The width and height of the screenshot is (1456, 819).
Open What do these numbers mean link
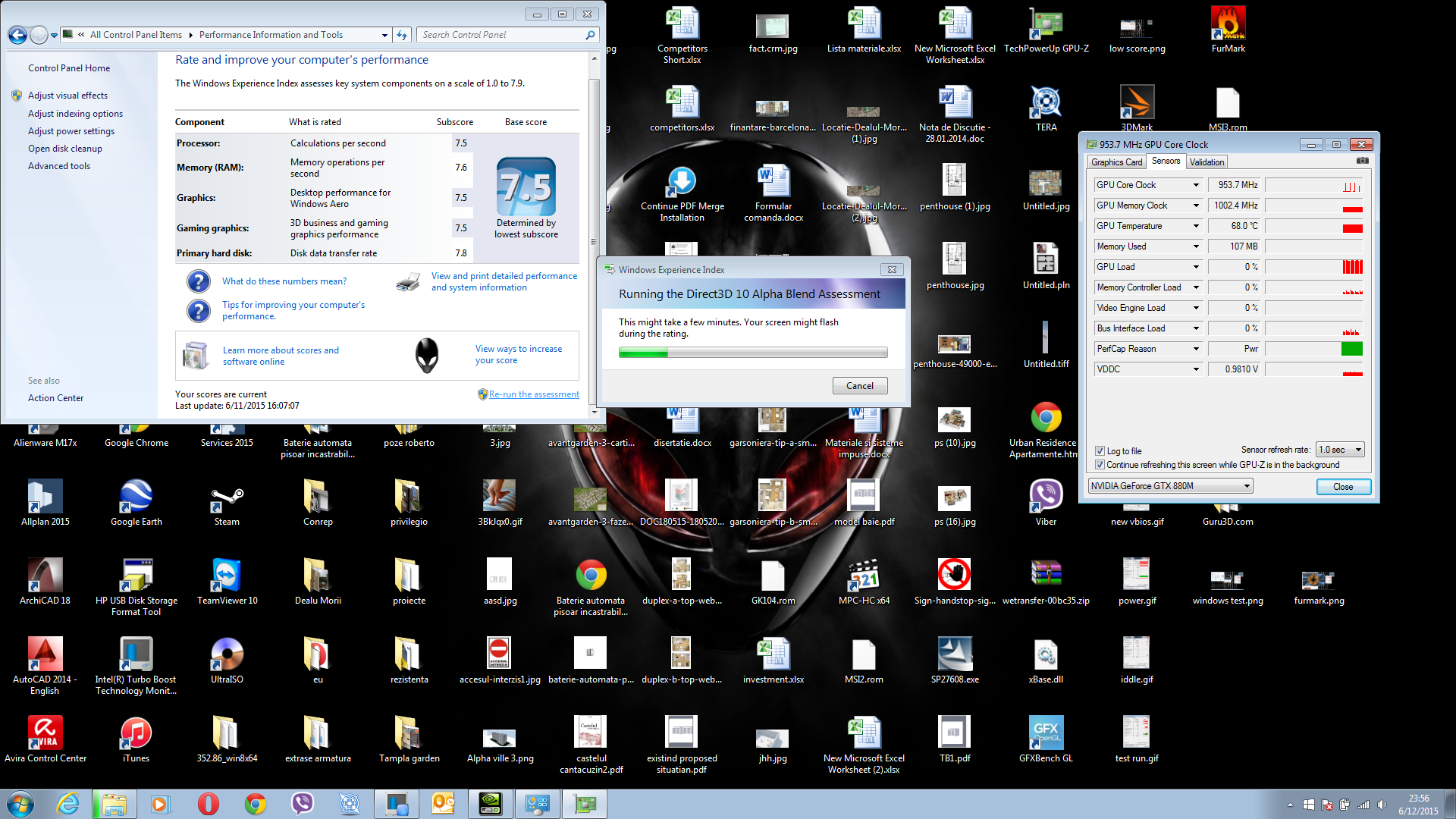pyautogui.click(x=284, y=281)
